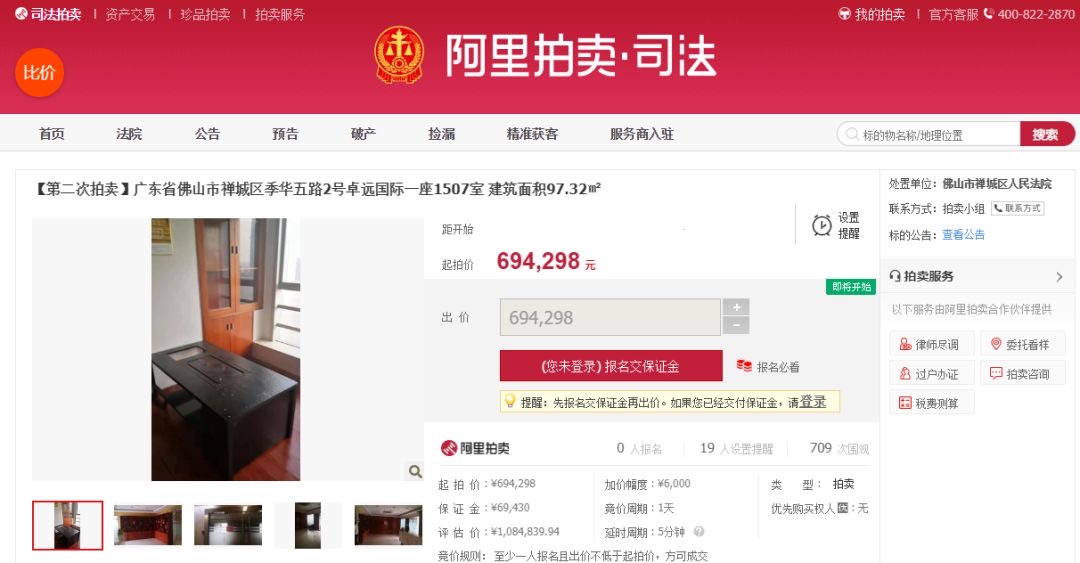Open the 联系方式 contact popup
The height and width of the screenshot is (563, 1080).
[1017, 208]
